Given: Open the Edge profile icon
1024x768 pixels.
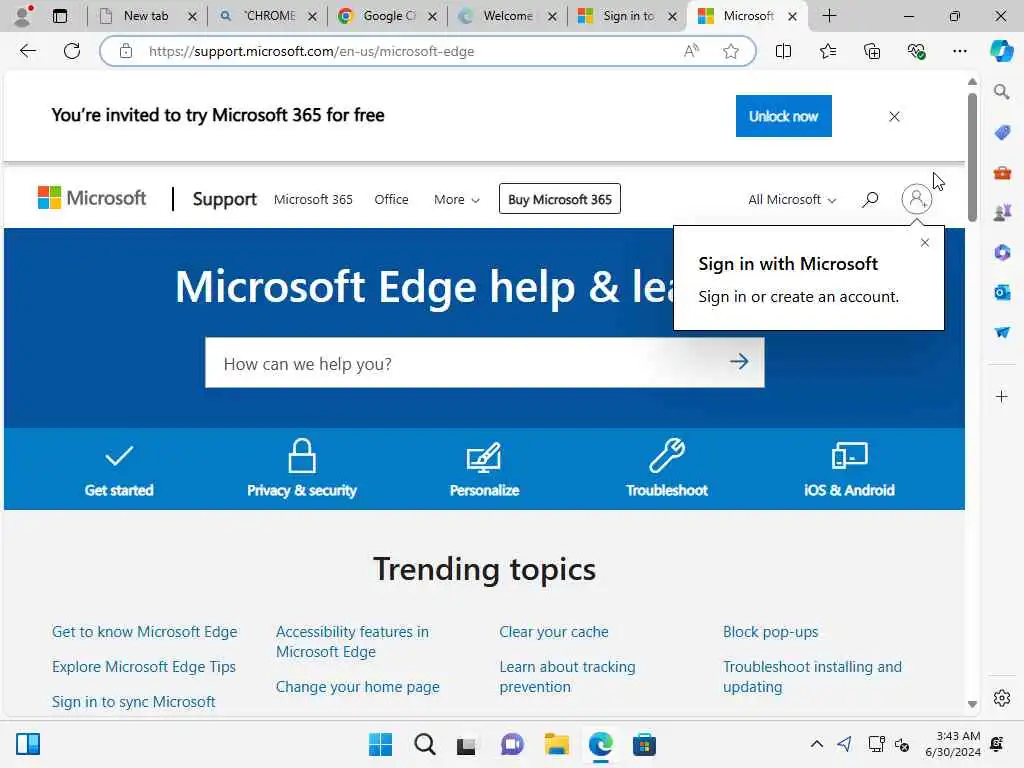Looking at the screenshot, I should pos(24,16).
